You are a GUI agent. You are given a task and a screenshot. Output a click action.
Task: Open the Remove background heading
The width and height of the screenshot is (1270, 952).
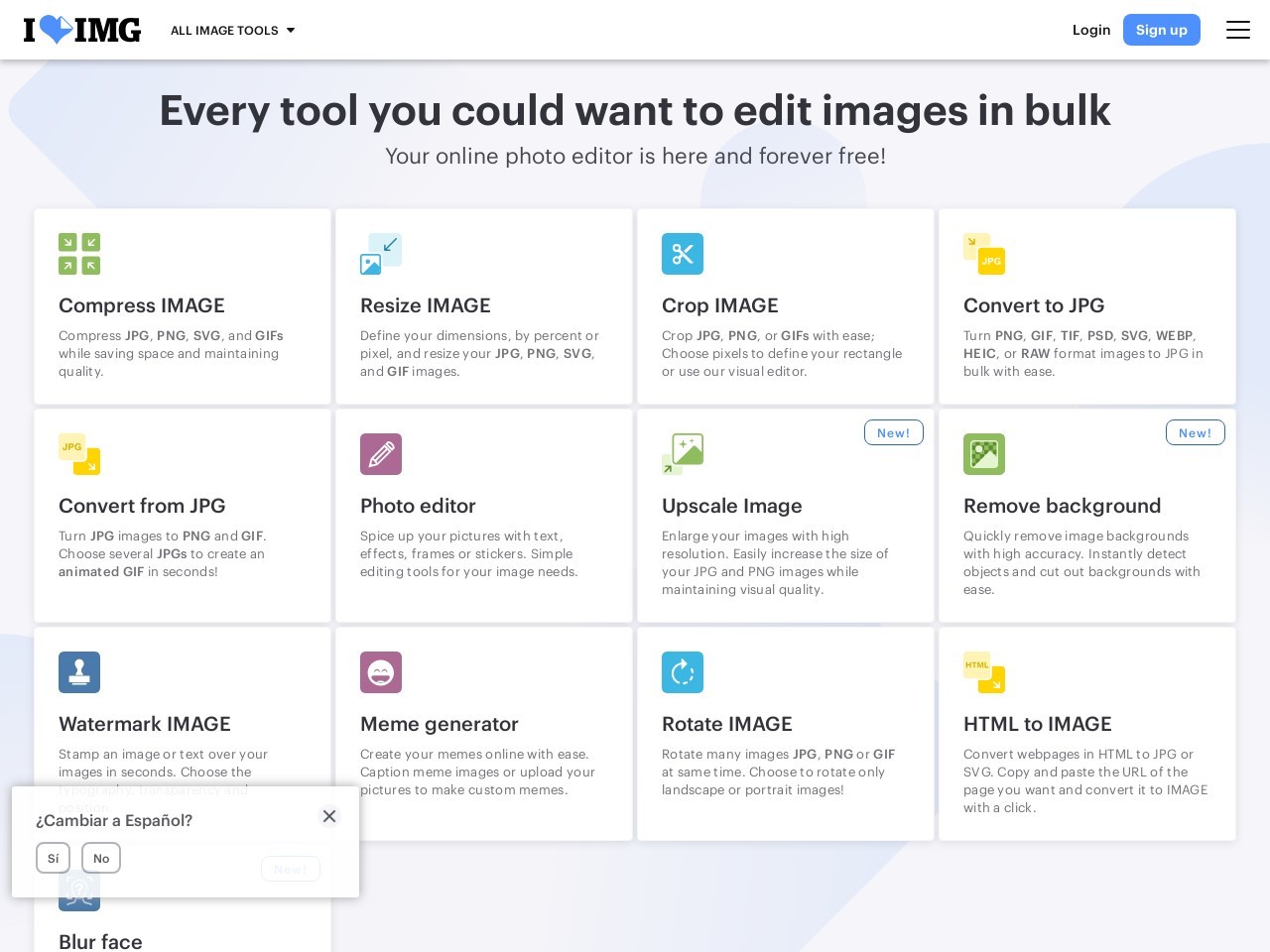[x=1062, y=506]
